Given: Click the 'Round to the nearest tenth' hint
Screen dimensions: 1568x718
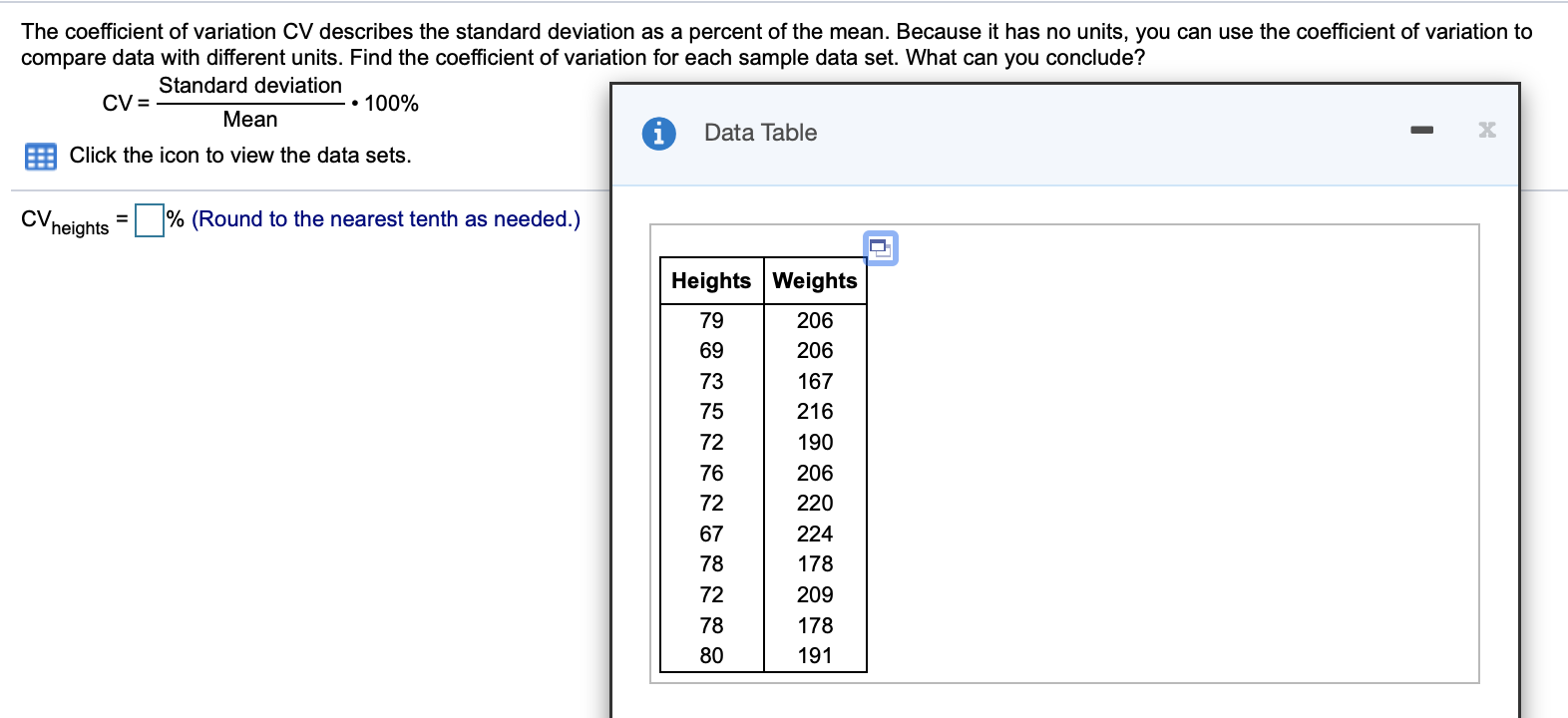Looking at the screenshot, I should click(x=386, y=219).
